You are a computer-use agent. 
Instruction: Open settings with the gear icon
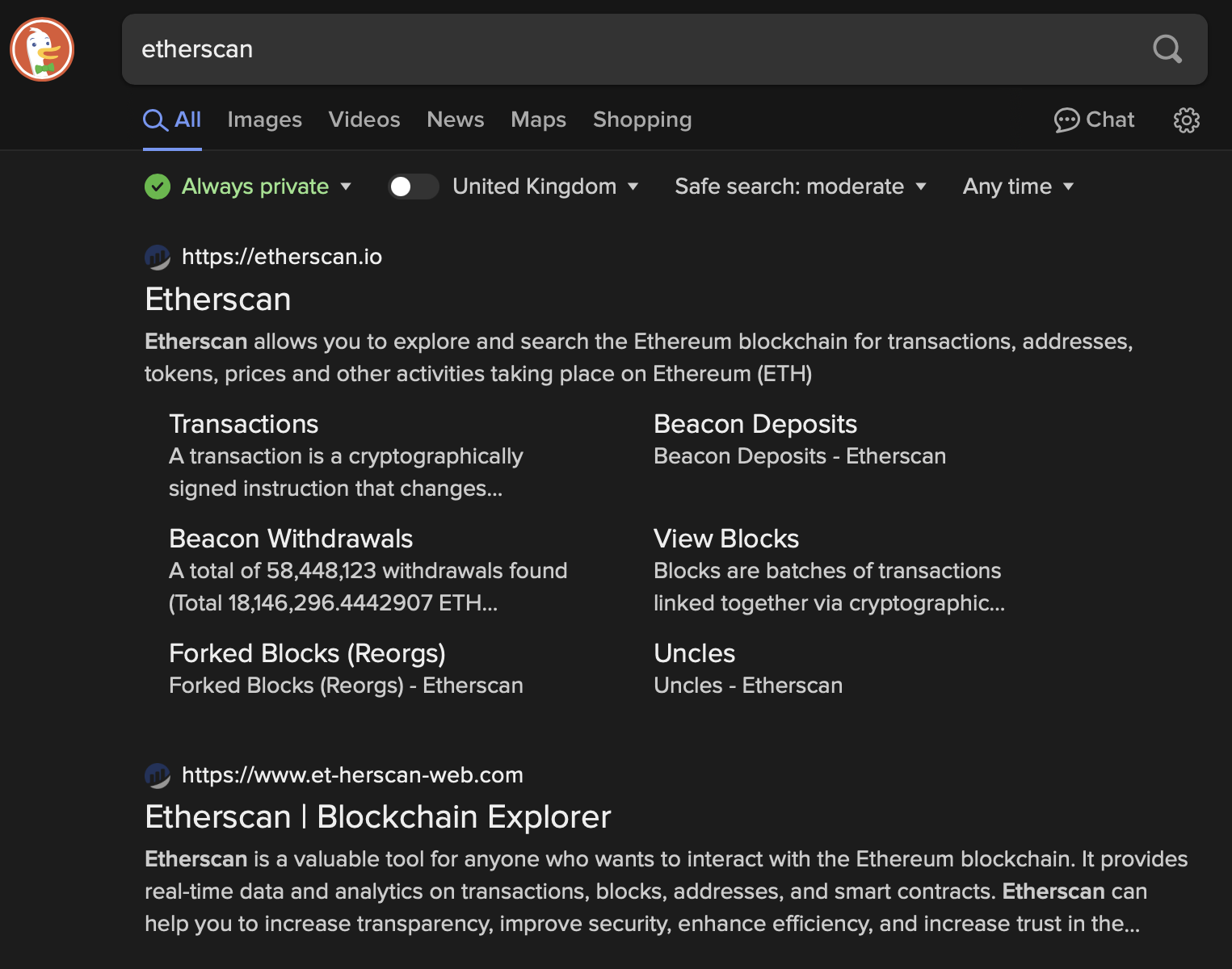coord(1185,120)
